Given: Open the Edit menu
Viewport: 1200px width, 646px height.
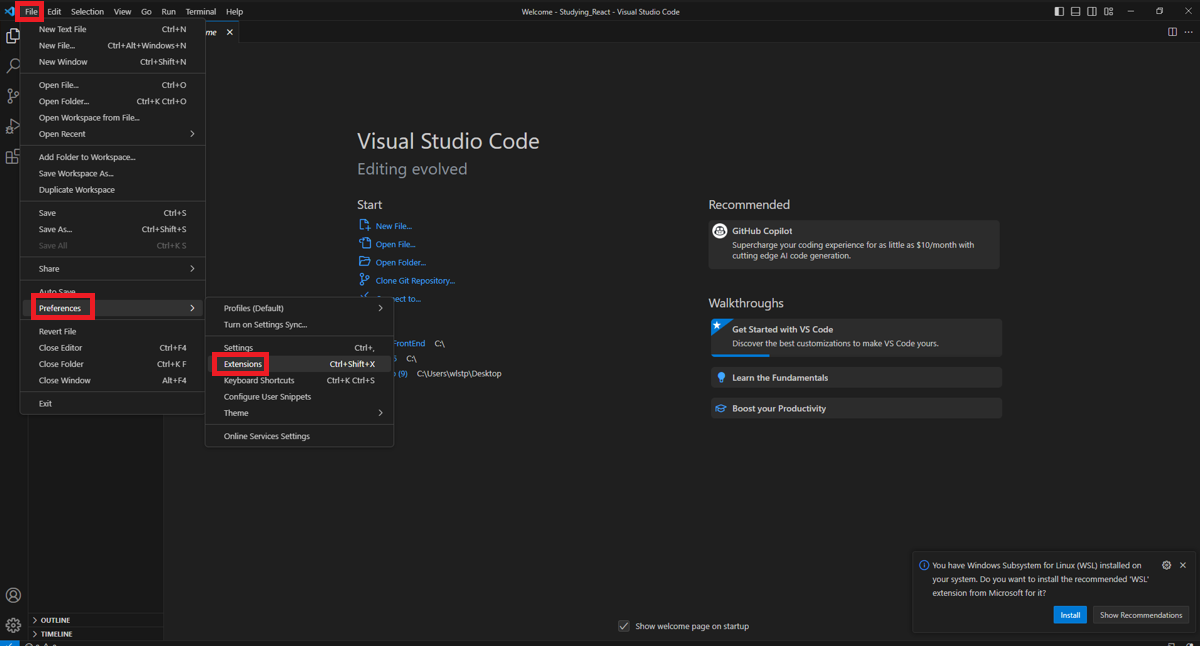Looking at the screenshot, I should point(54,12).
